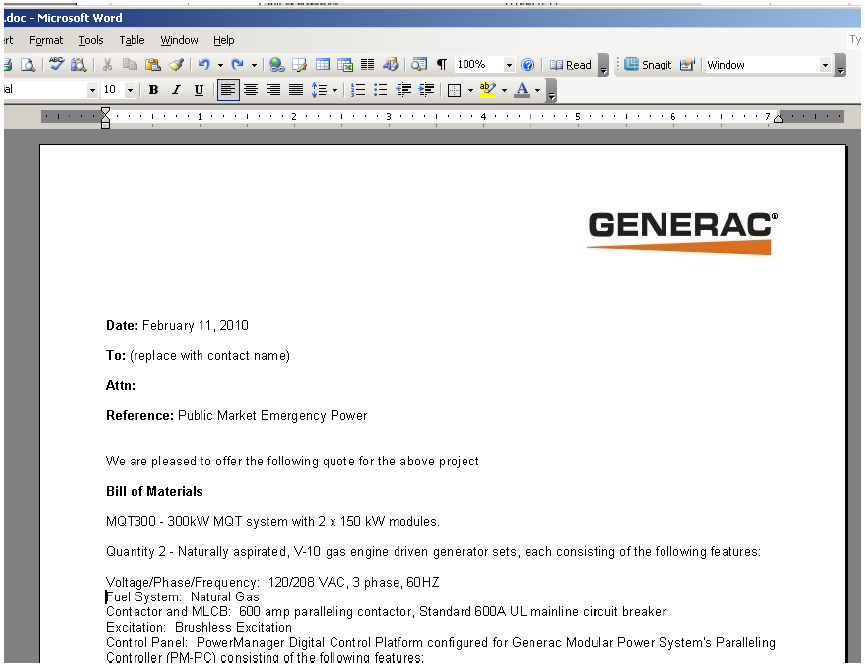Click into the Zoom percentage field
This screenshot has height=669, width=865.
coord(478,65)
